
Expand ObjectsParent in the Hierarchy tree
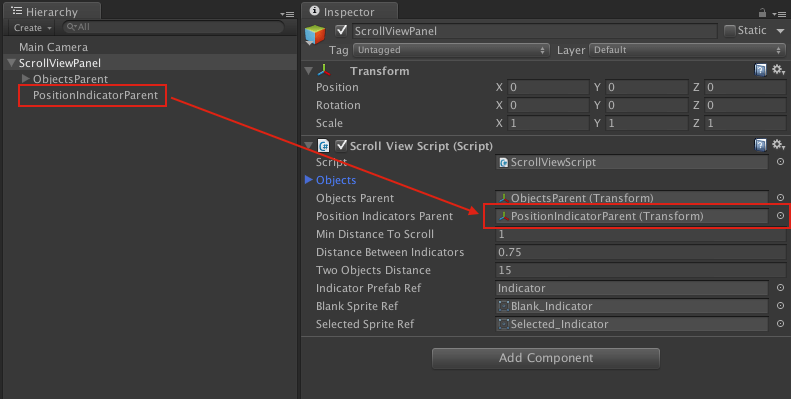tap(25, 78)
